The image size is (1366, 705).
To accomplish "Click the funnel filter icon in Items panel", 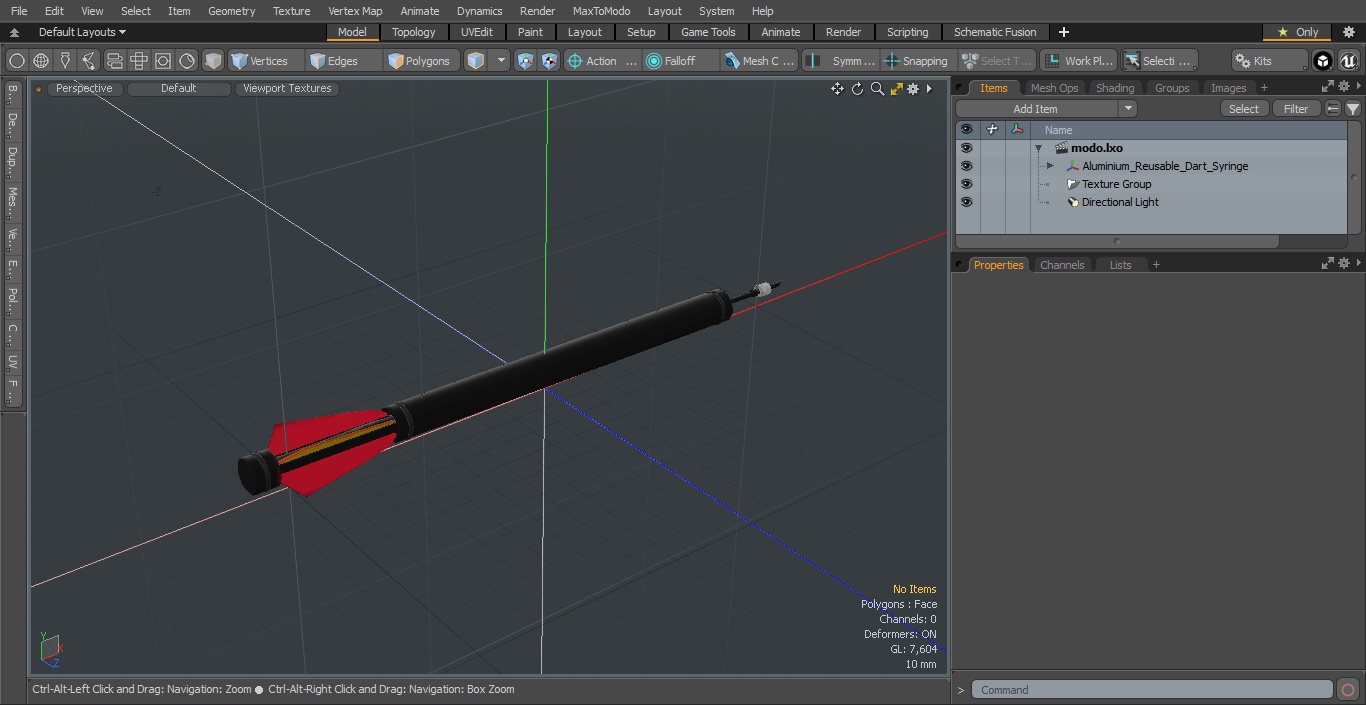I will click(x=1353, y=109).
